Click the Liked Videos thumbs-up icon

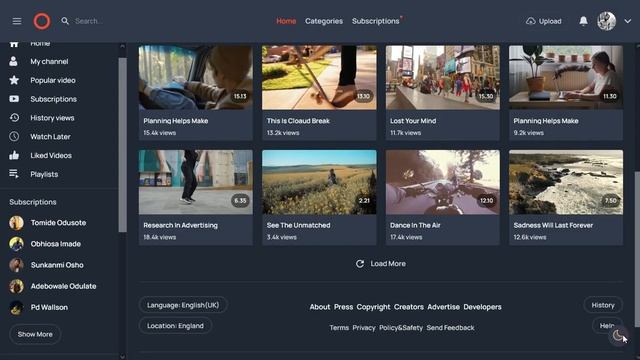point(14,155)
